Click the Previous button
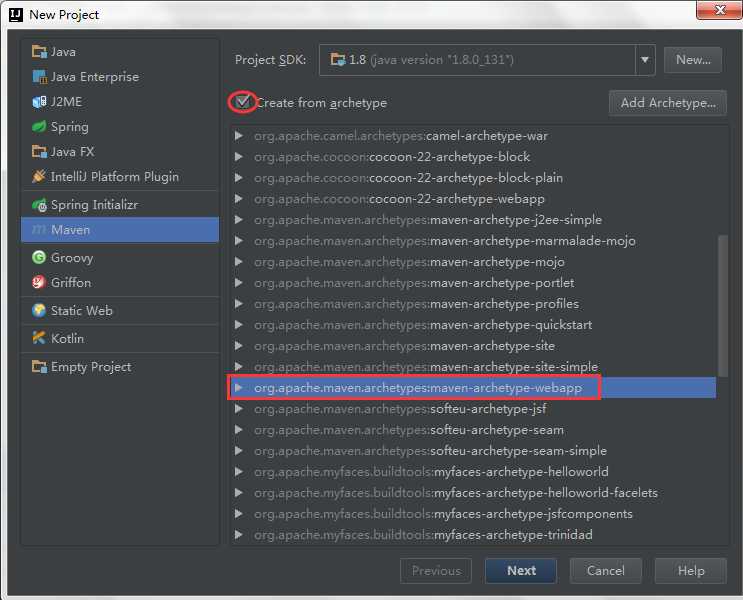This screenshot has width=743, height=600. click(x=436, y=571)
